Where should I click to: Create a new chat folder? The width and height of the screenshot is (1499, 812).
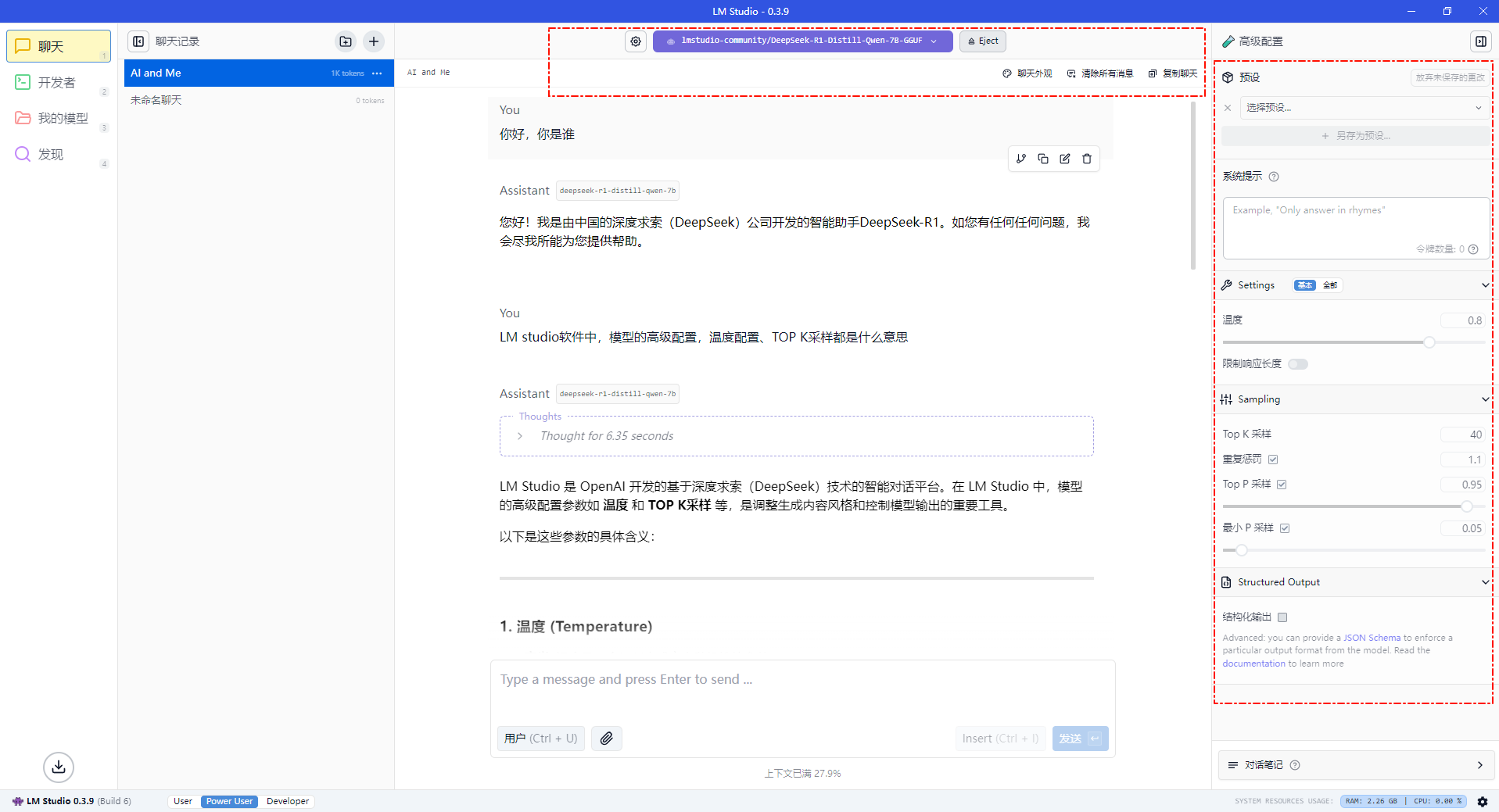(346, 41)
